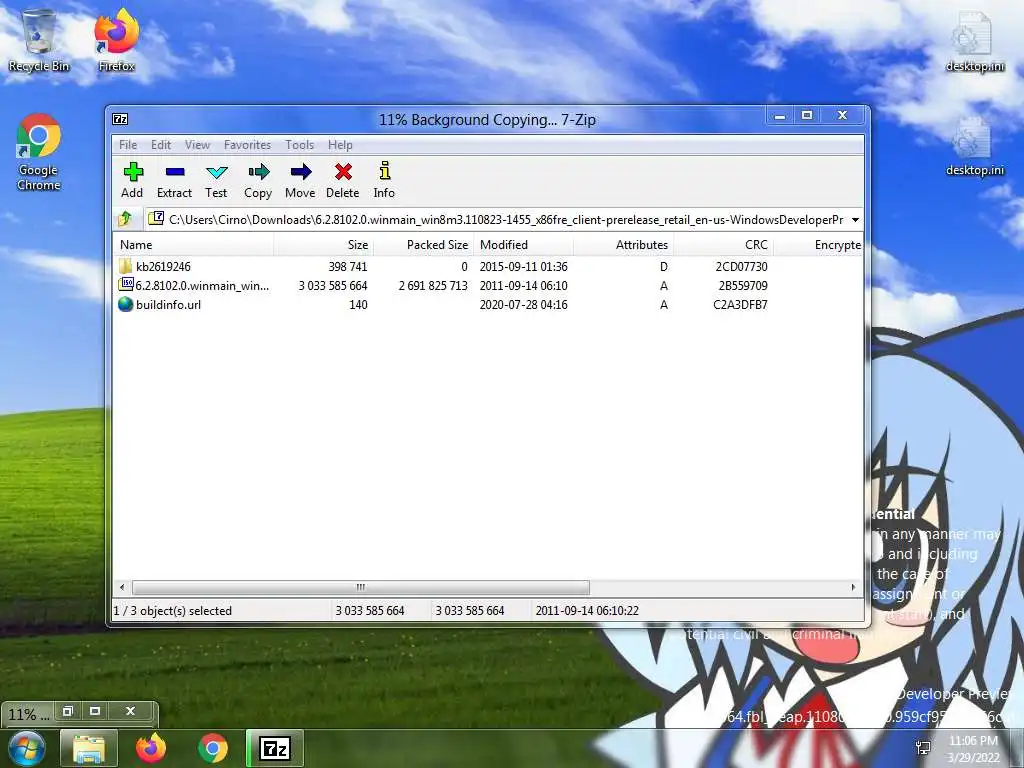Open the File menu
The width and height of the screenshot is (1024, 768).
pyautogui.click(x=128, y=145)
